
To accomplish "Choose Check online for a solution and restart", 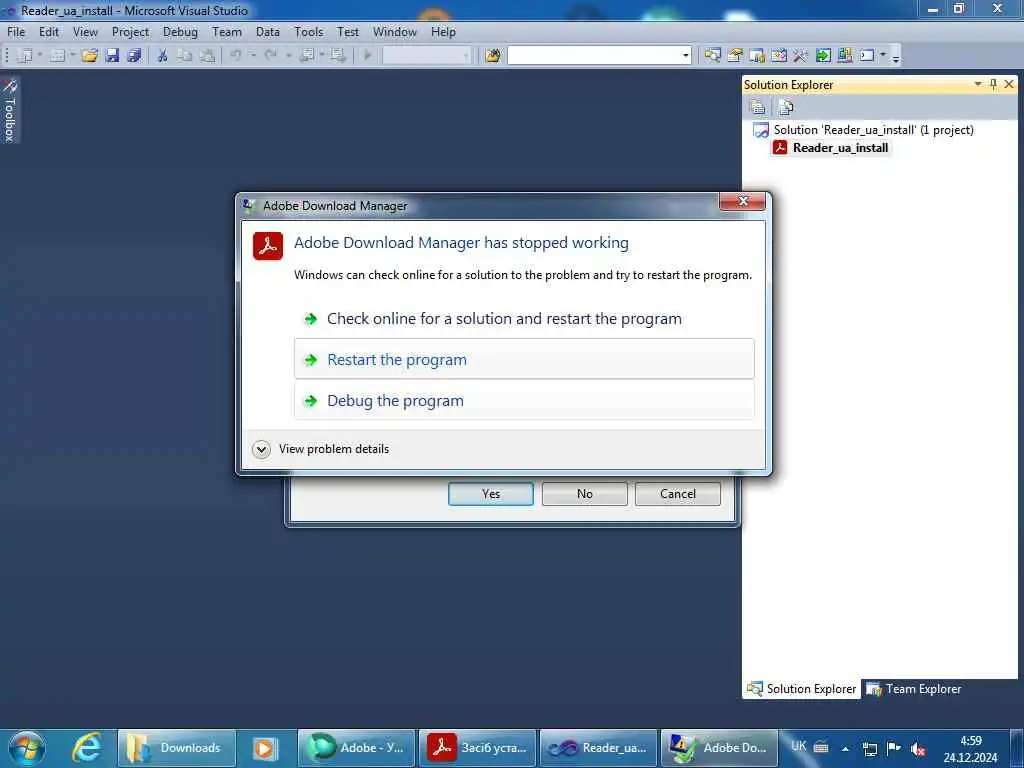I will click(524, 319).
